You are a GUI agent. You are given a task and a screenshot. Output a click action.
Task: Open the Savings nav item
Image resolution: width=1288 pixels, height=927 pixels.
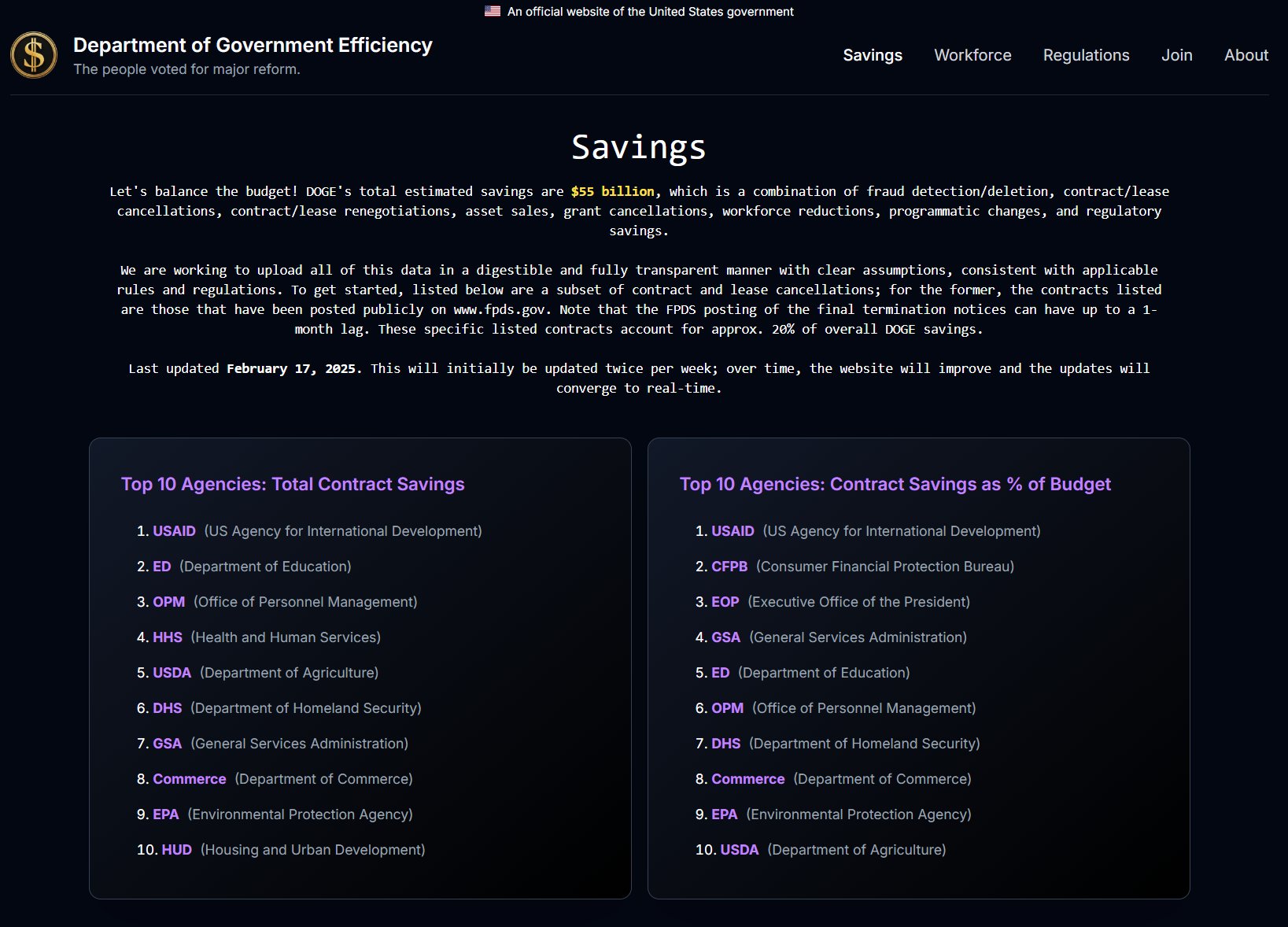873,55
